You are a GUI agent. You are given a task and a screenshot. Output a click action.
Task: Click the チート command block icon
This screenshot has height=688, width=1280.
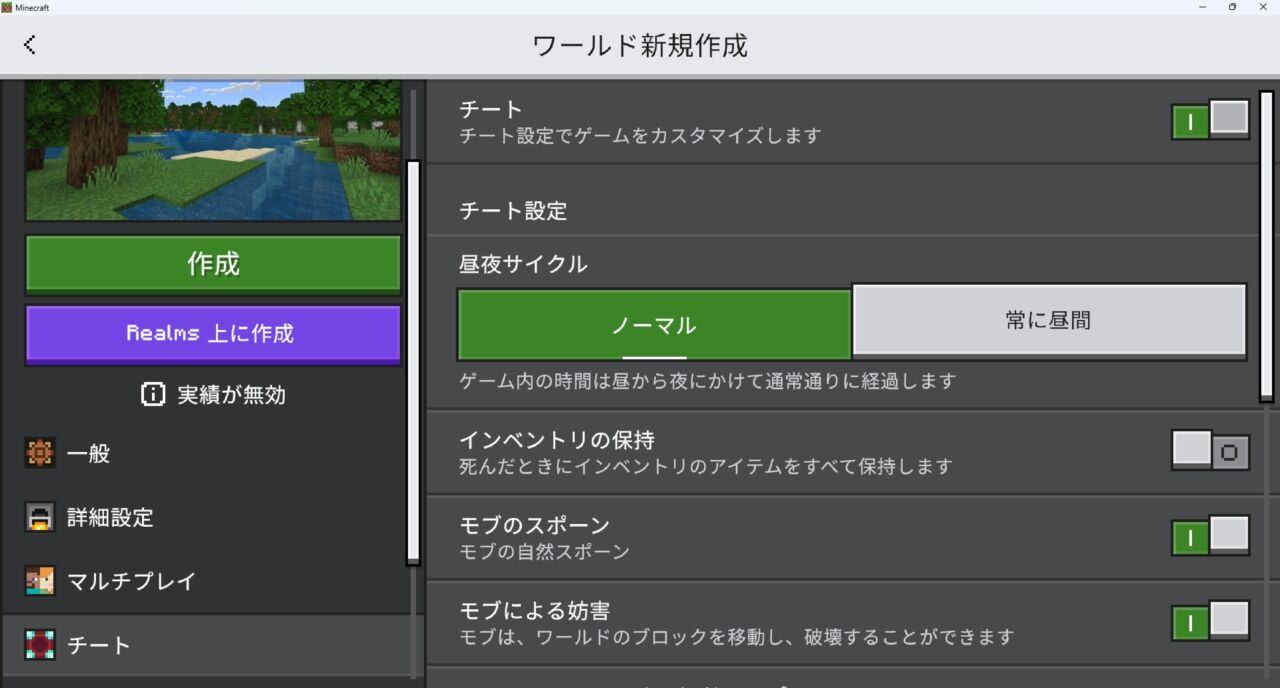tap(40, 644)
